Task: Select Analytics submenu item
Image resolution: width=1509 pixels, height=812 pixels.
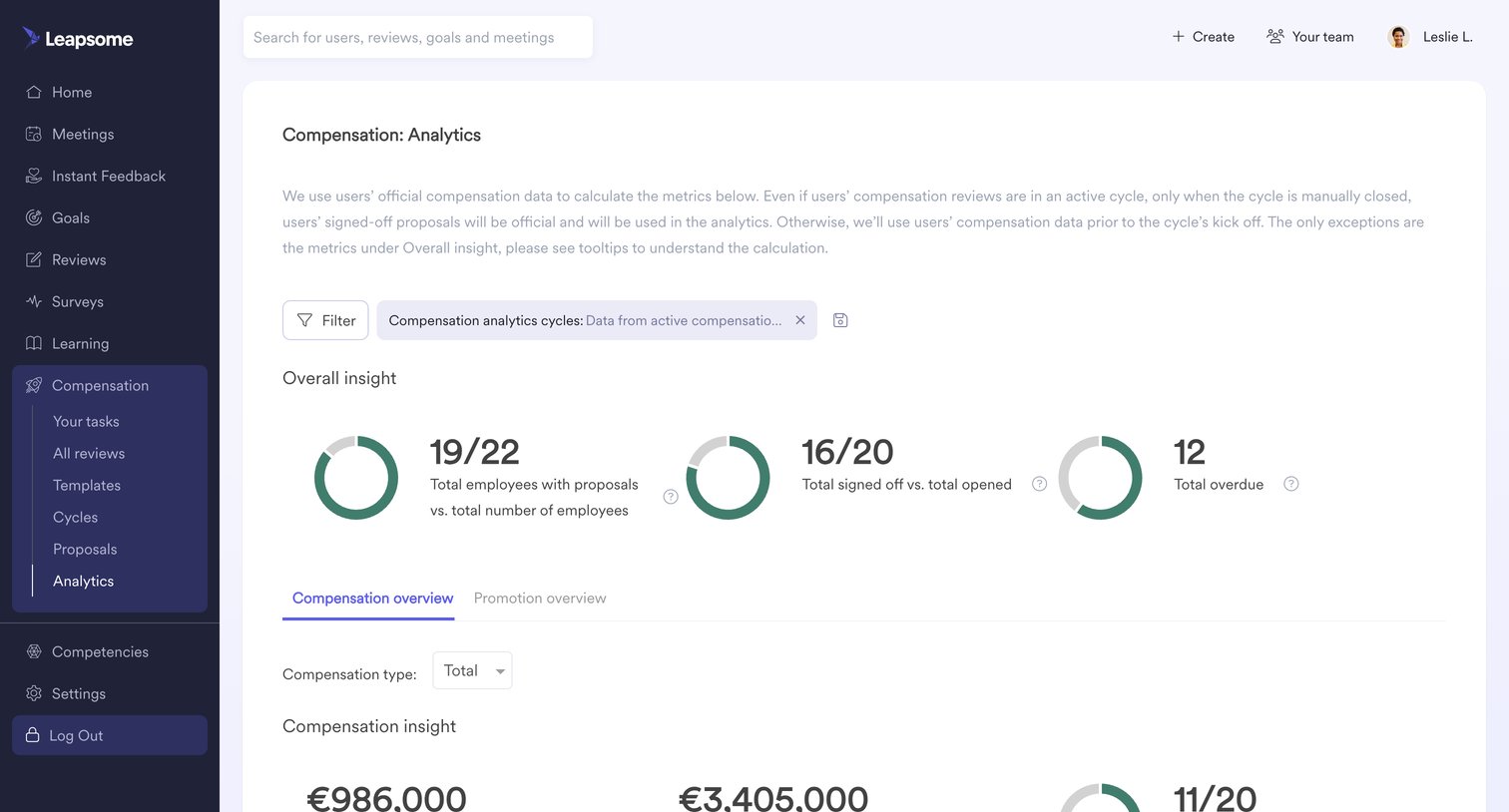Action: [x=84, y=581]
